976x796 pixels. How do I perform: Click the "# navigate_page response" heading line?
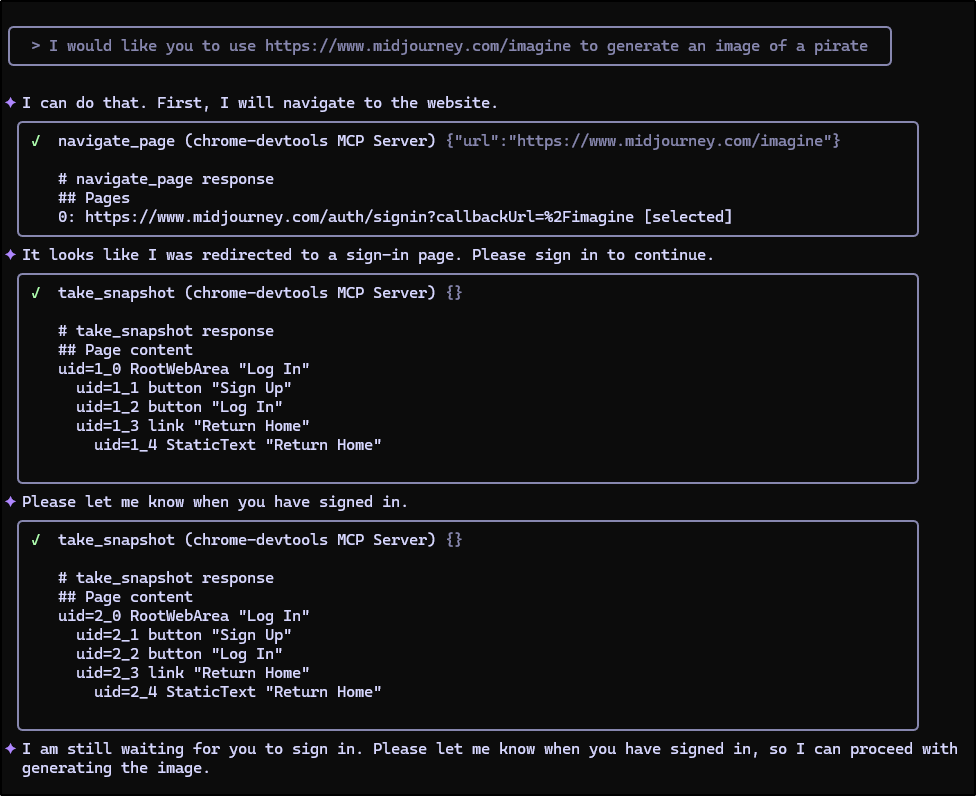point(166,179)
